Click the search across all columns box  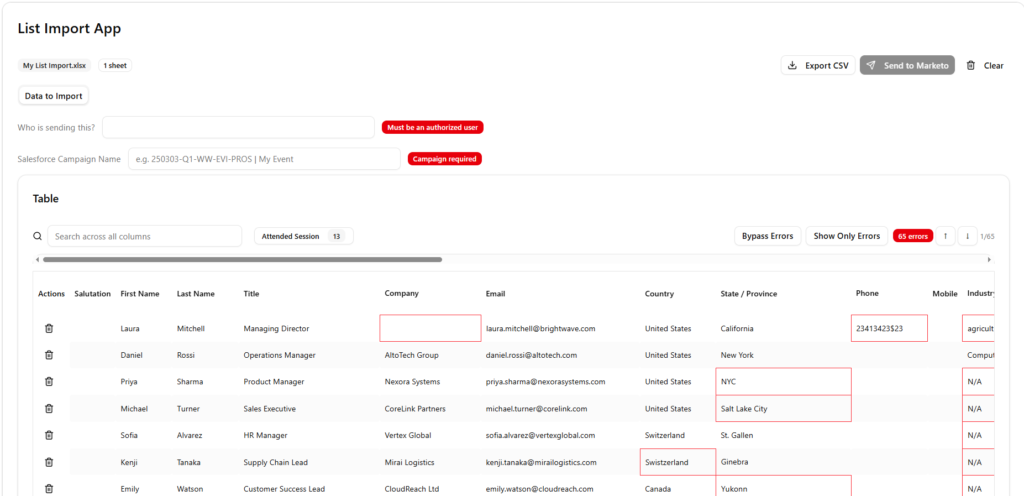click(x=145, y=236)
